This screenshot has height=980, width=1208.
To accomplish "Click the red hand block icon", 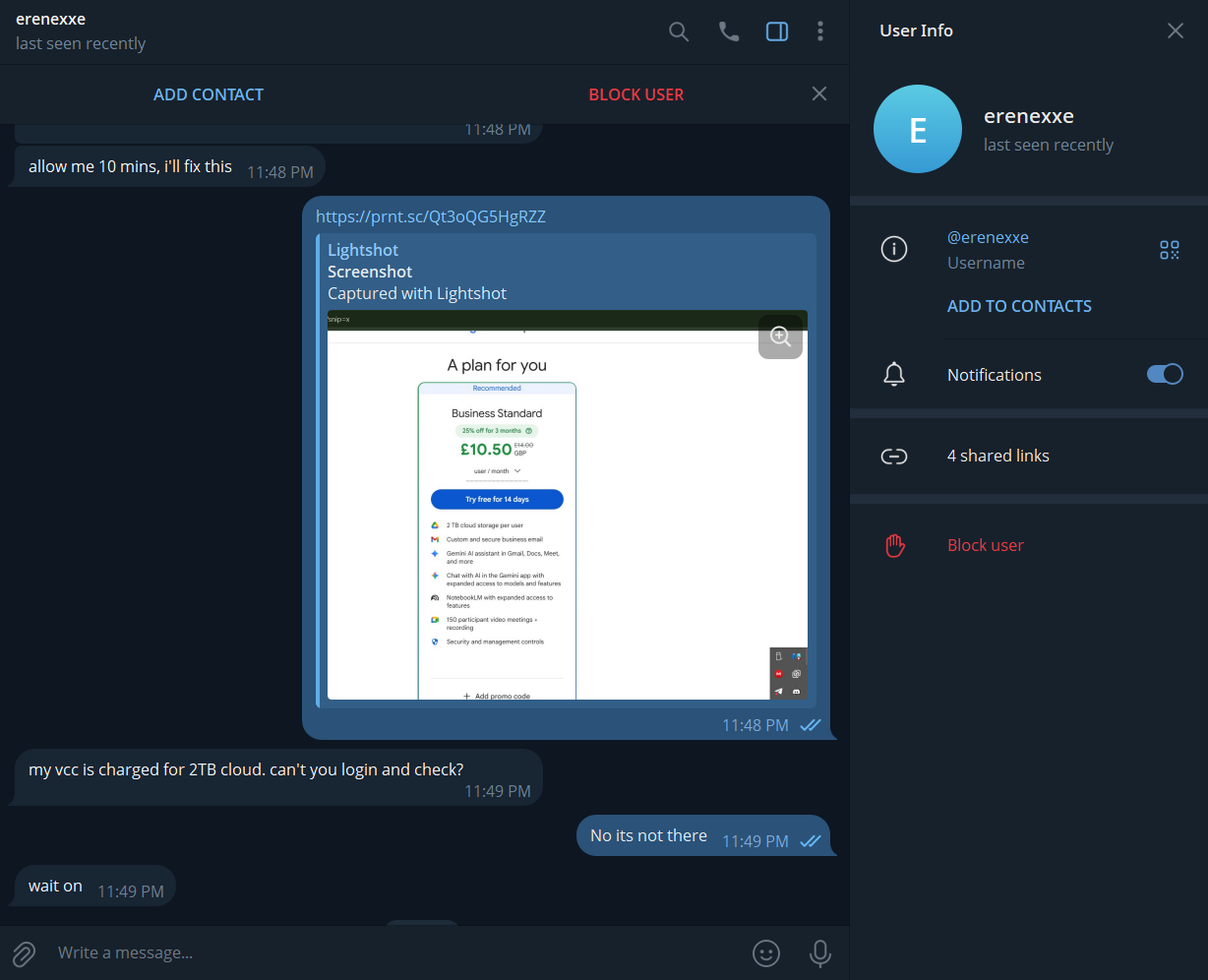I will pos(894,545).
